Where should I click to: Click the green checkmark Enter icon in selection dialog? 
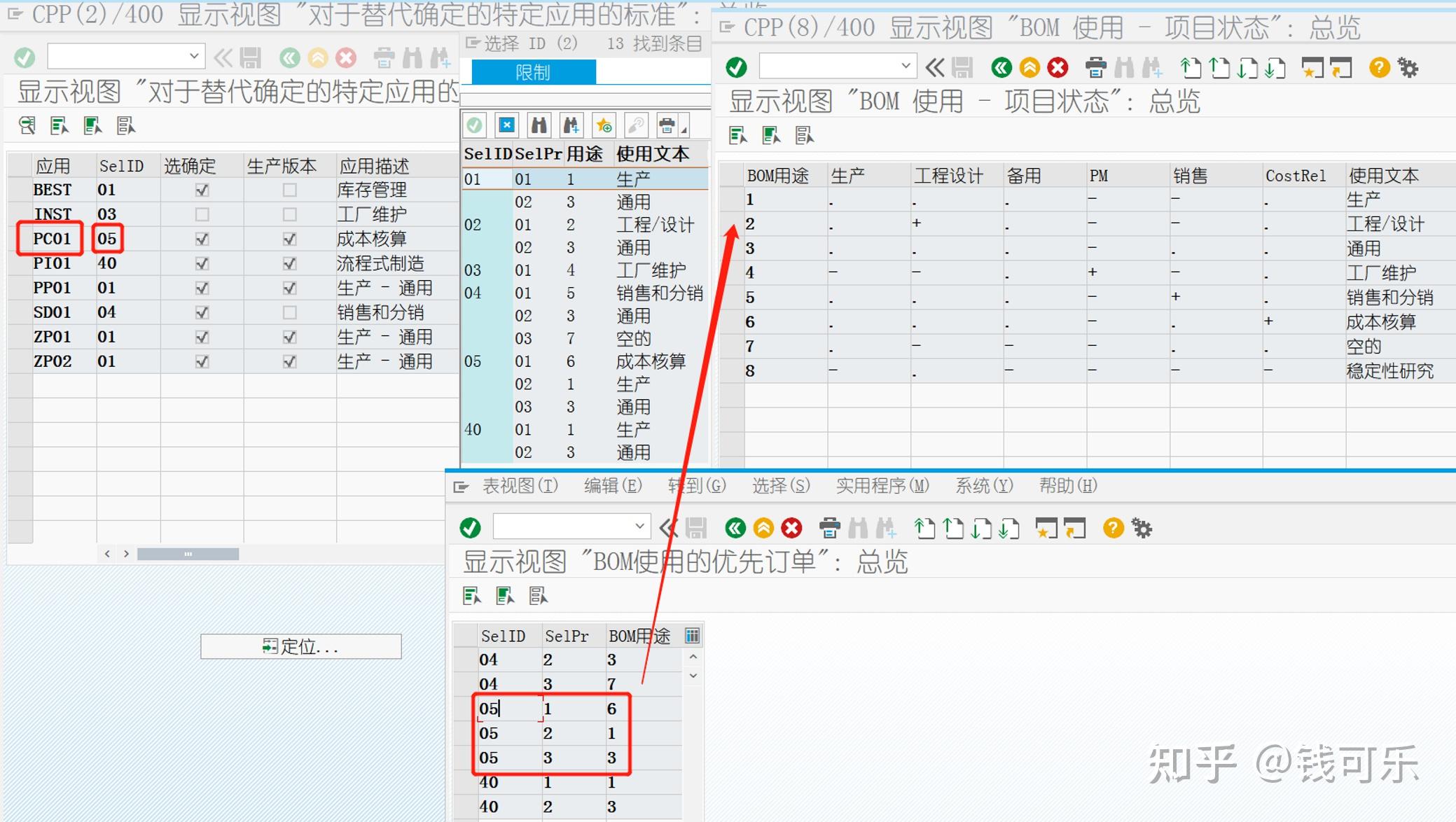(475, 125)
